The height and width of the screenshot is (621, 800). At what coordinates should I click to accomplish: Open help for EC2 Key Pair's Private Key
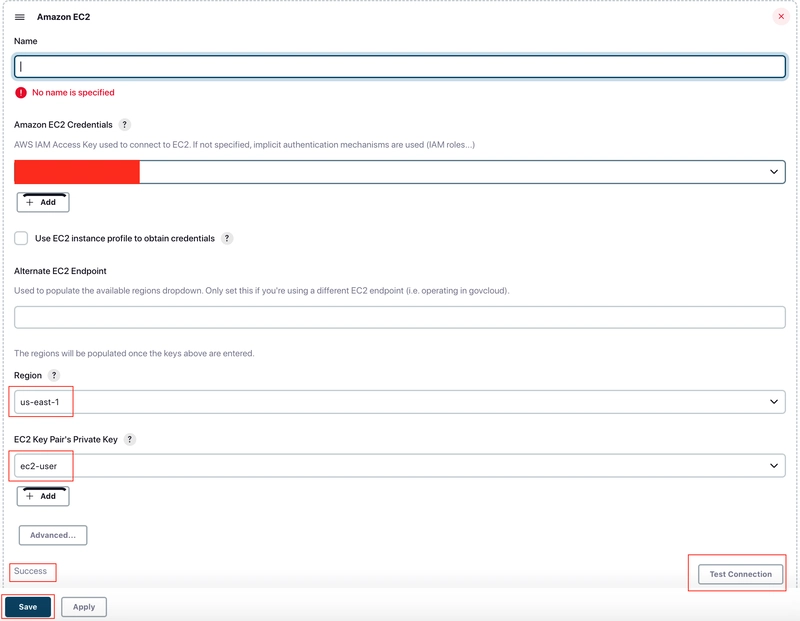pyautogui.click(x=130, y=439)
